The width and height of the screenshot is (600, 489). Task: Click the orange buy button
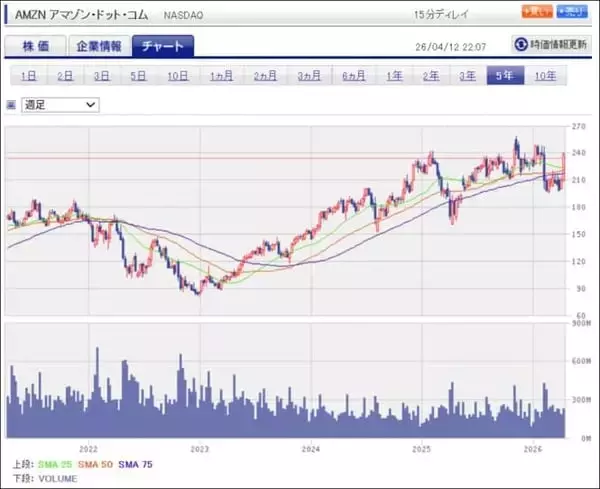[x=537, y=11]
